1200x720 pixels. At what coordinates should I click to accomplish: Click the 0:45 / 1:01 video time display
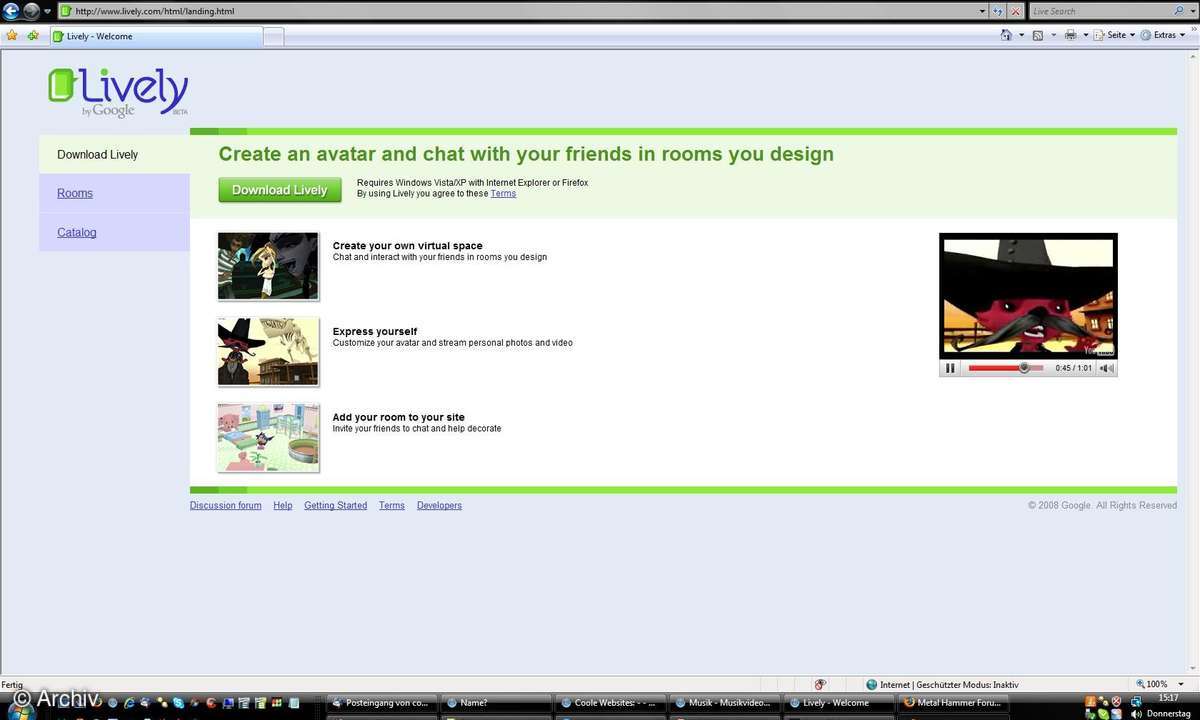tap(1073, 368)
